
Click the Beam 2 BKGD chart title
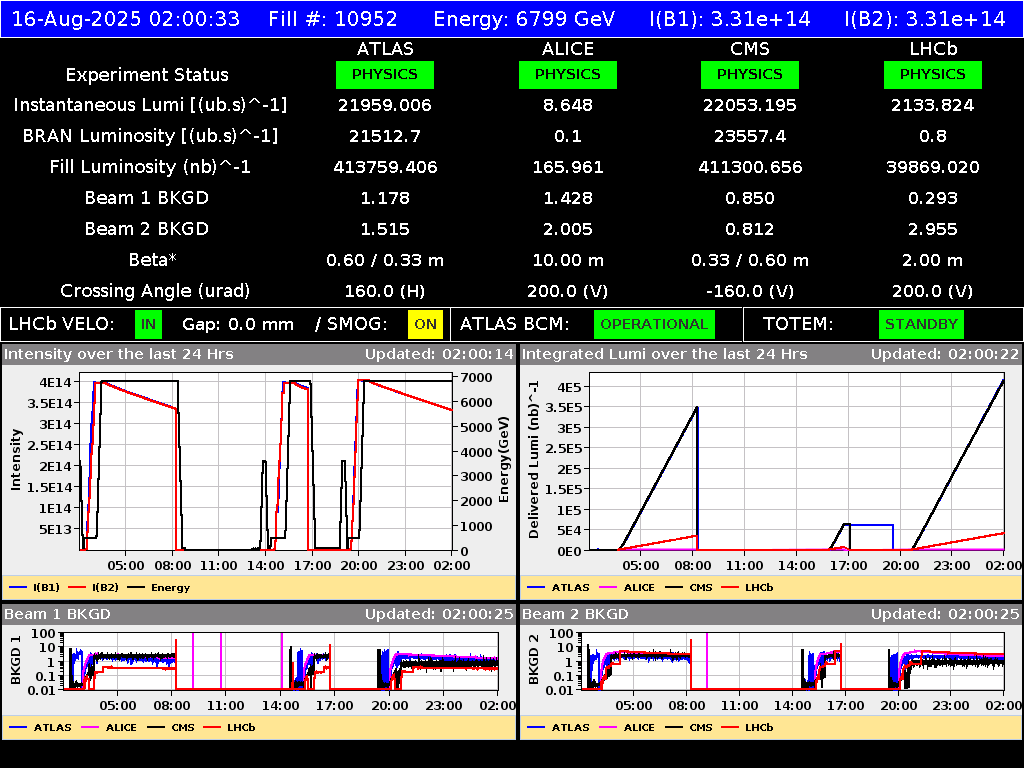pos(575,614)
